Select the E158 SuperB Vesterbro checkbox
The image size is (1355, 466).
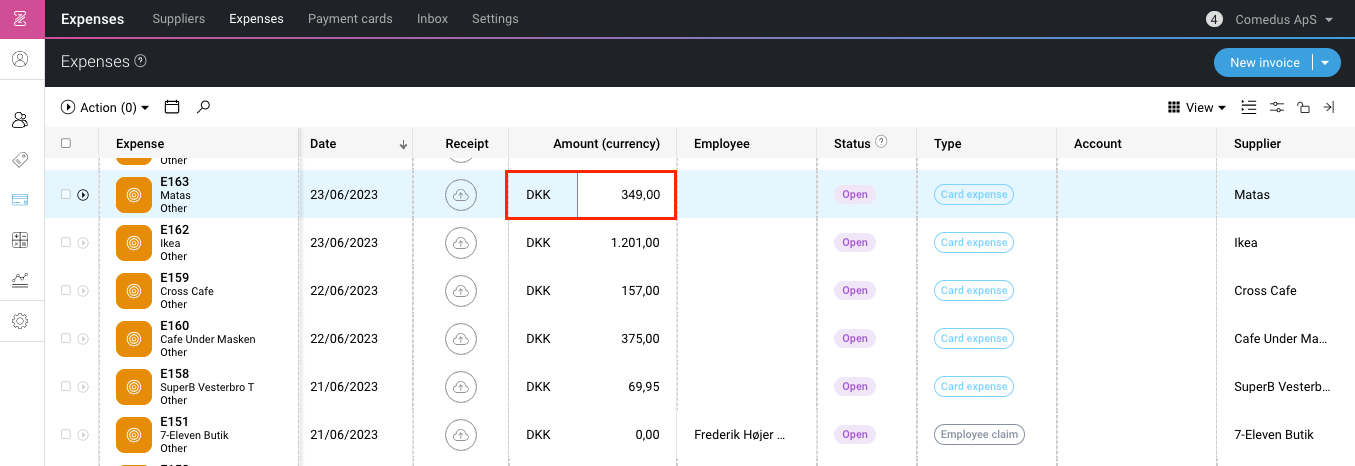coord(66,387)
